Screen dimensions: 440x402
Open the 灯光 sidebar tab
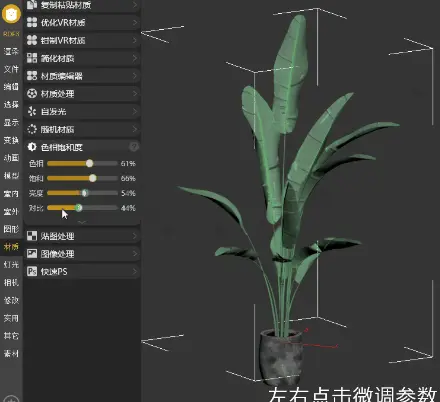pos(11,265)
